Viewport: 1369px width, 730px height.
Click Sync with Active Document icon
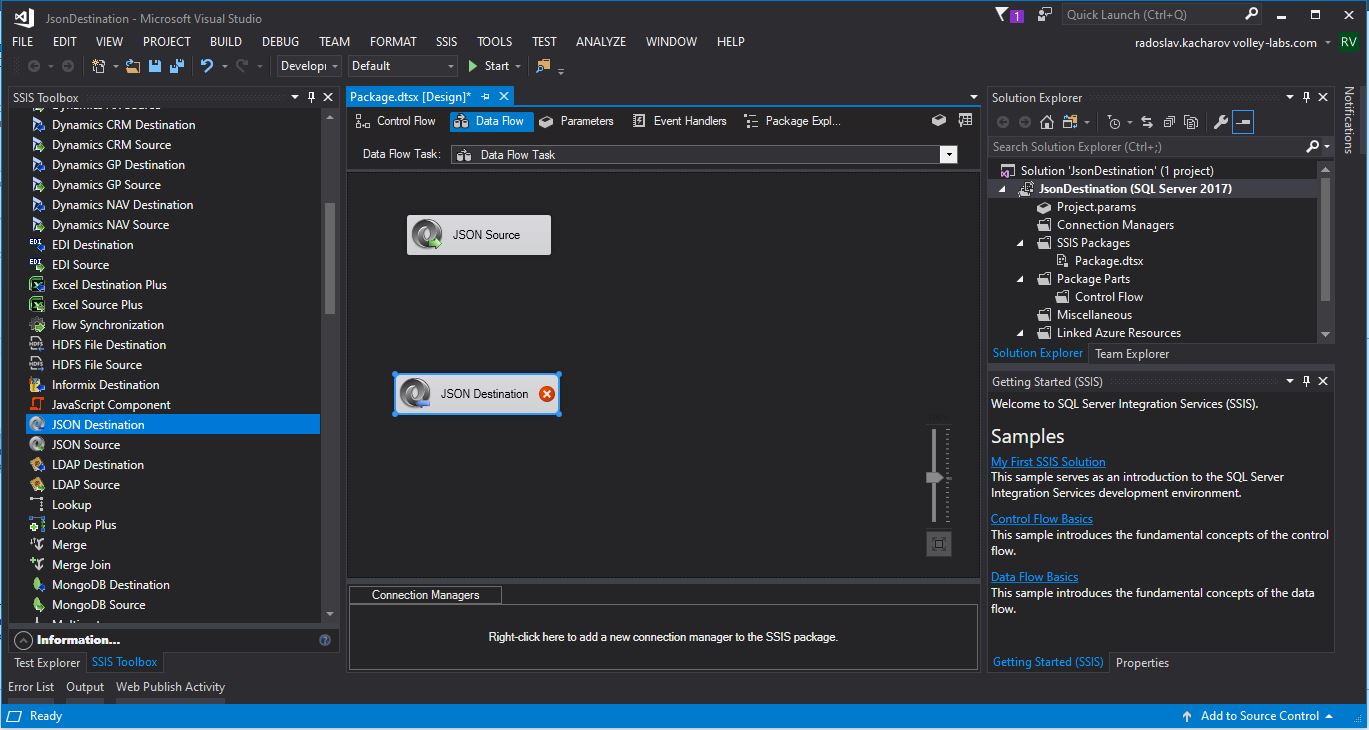[x=1146, y=122]
